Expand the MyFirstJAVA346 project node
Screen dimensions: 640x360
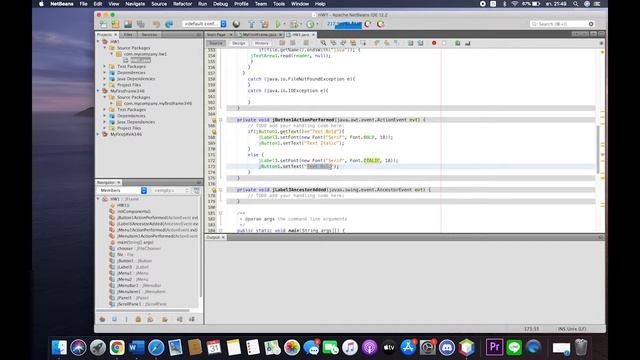pyautogui.click(x=98, y=134)
